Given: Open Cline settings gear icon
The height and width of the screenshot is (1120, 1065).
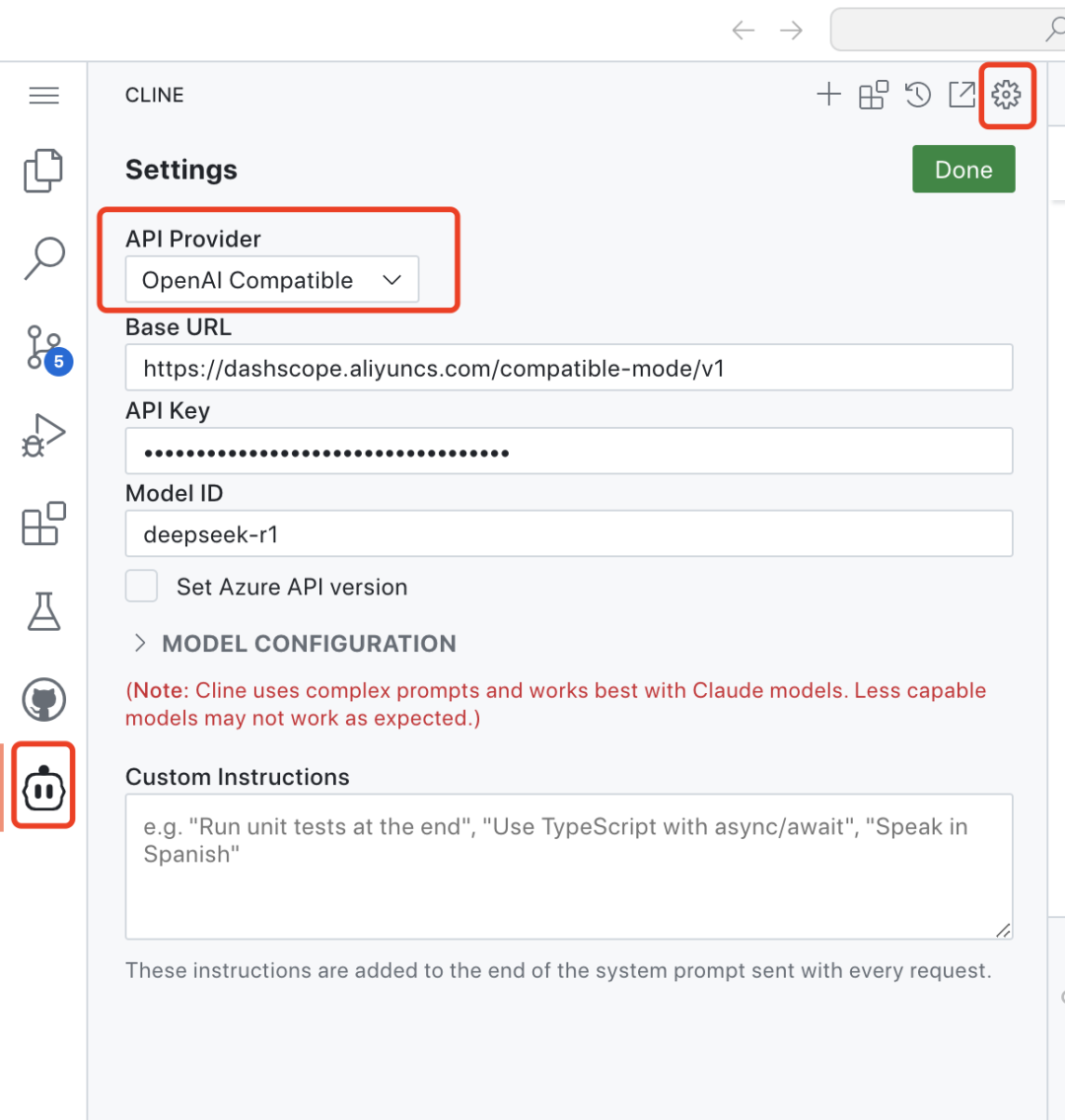Looking at the screenshot, I should click(x=1006, y=95).
